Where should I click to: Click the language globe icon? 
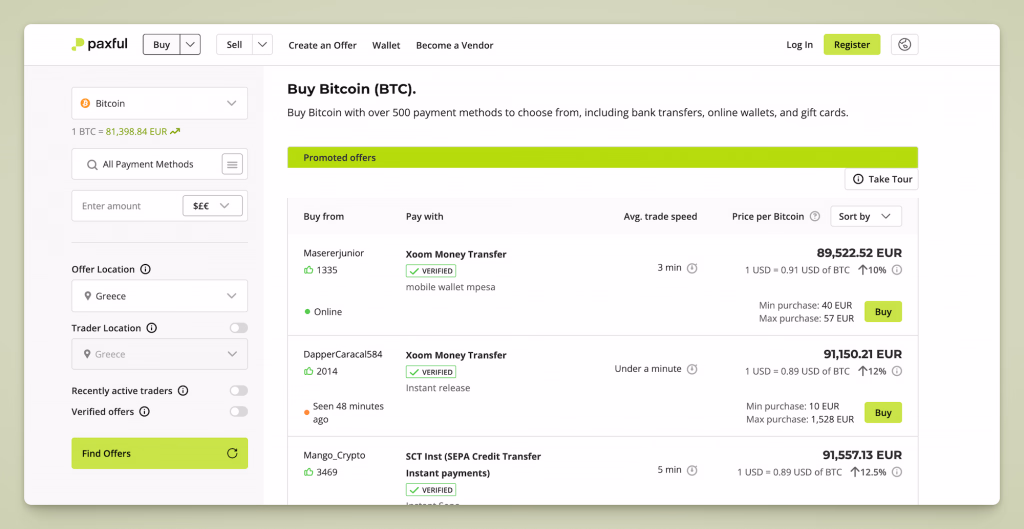coord(904,45)
